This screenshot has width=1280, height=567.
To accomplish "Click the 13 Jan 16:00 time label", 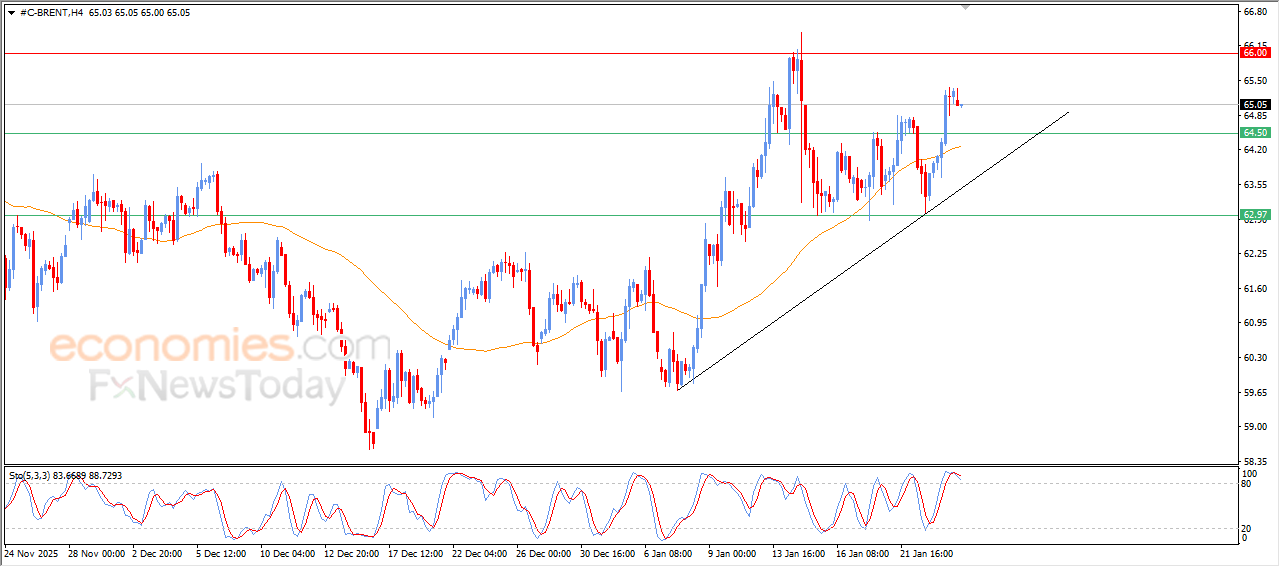I will point(798,553).
